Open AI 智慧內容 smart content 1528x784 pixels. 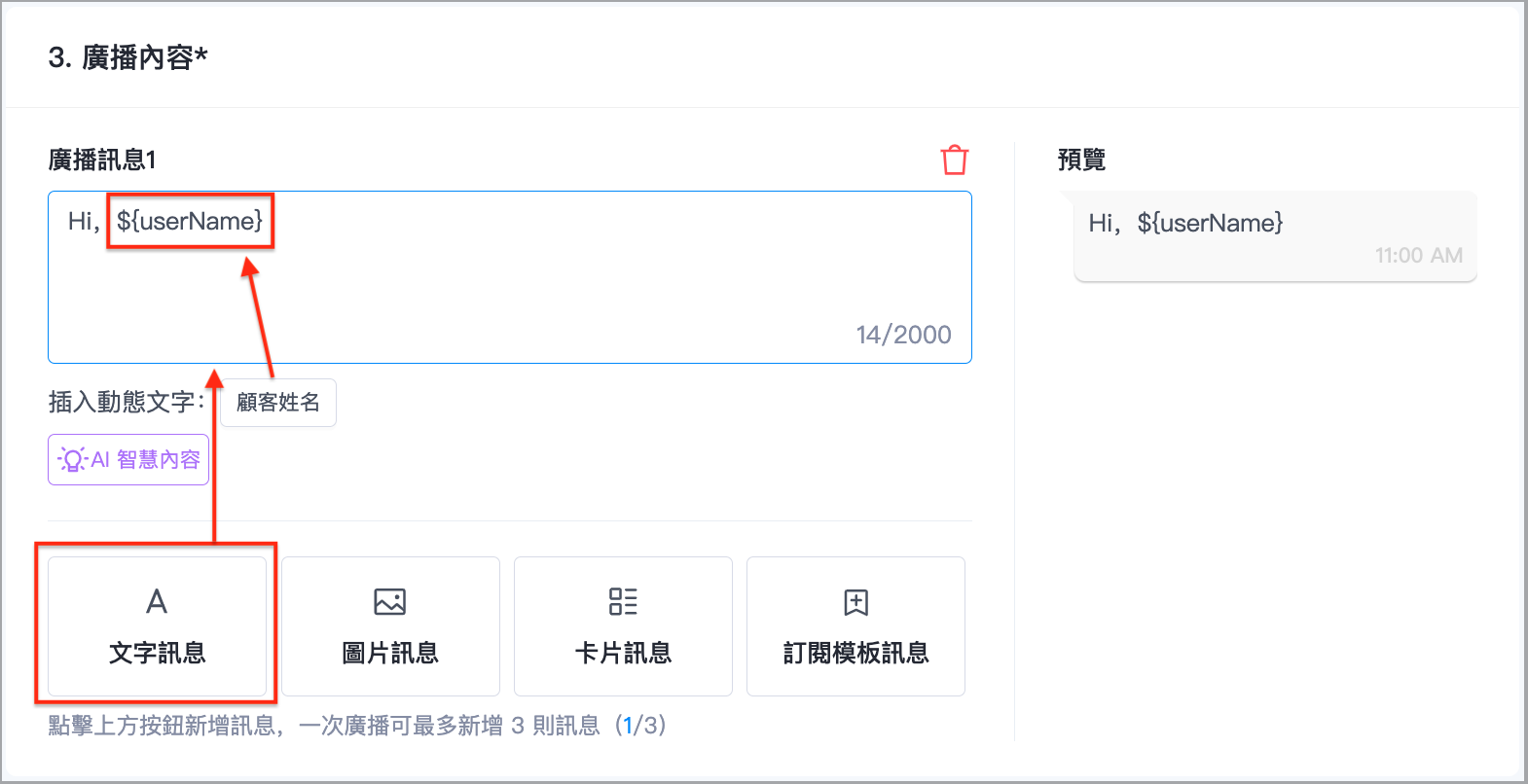[x=128, y=459]
